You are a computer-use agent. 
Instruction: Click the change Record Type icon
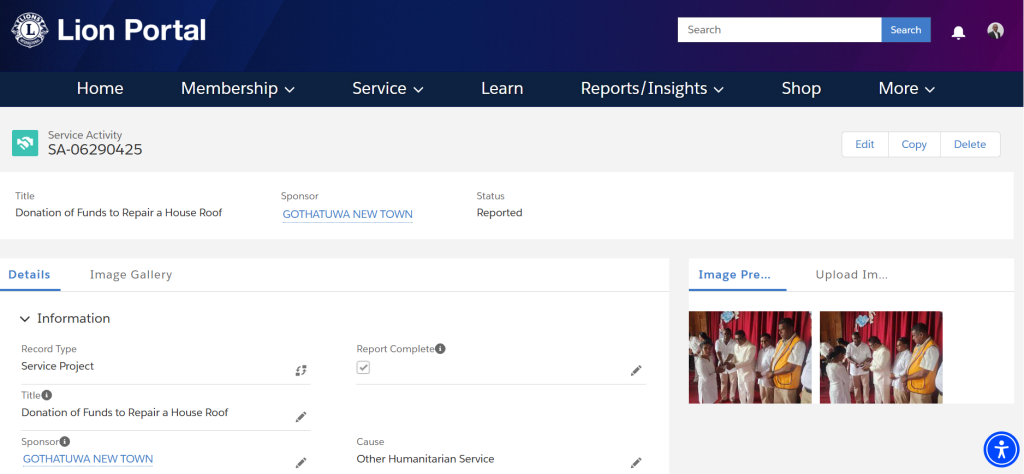[300, 370]
